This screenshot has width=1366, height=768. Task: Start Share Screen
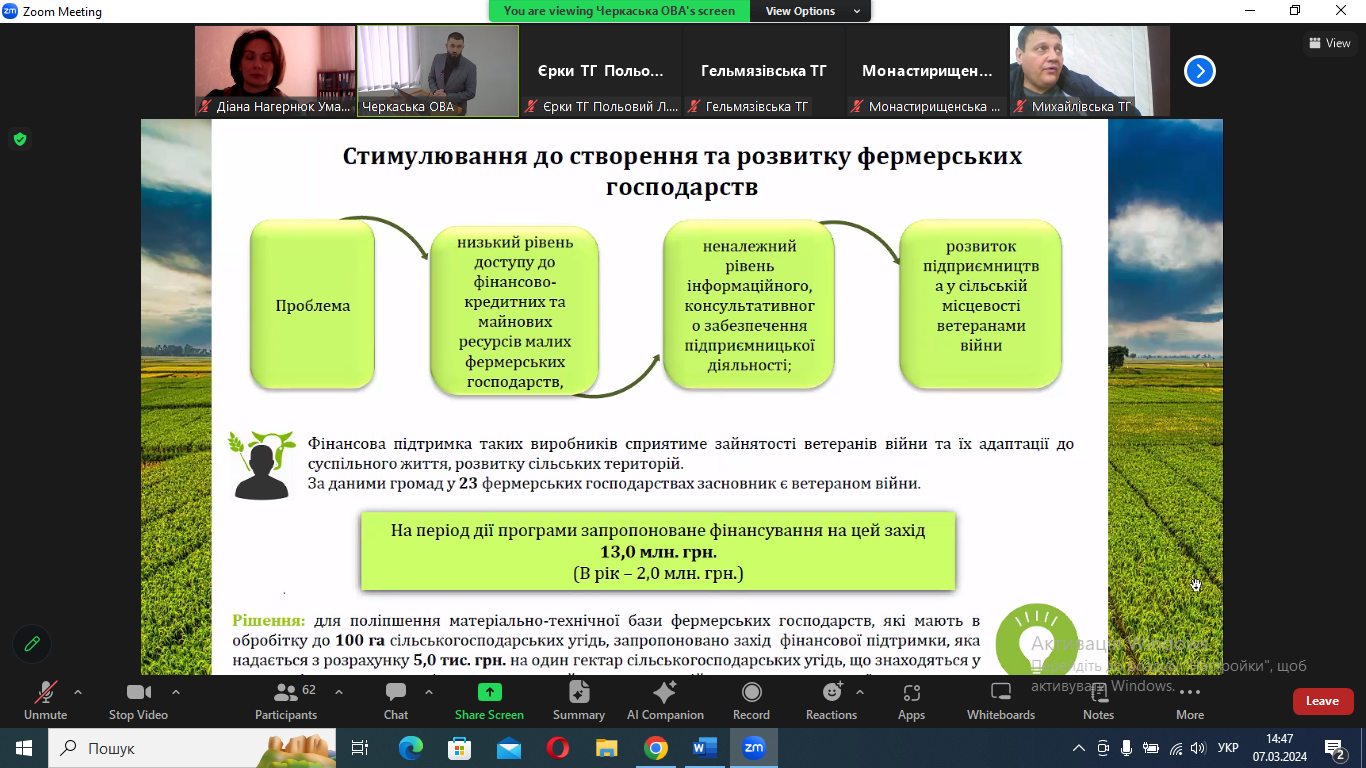tap(489, 700)
